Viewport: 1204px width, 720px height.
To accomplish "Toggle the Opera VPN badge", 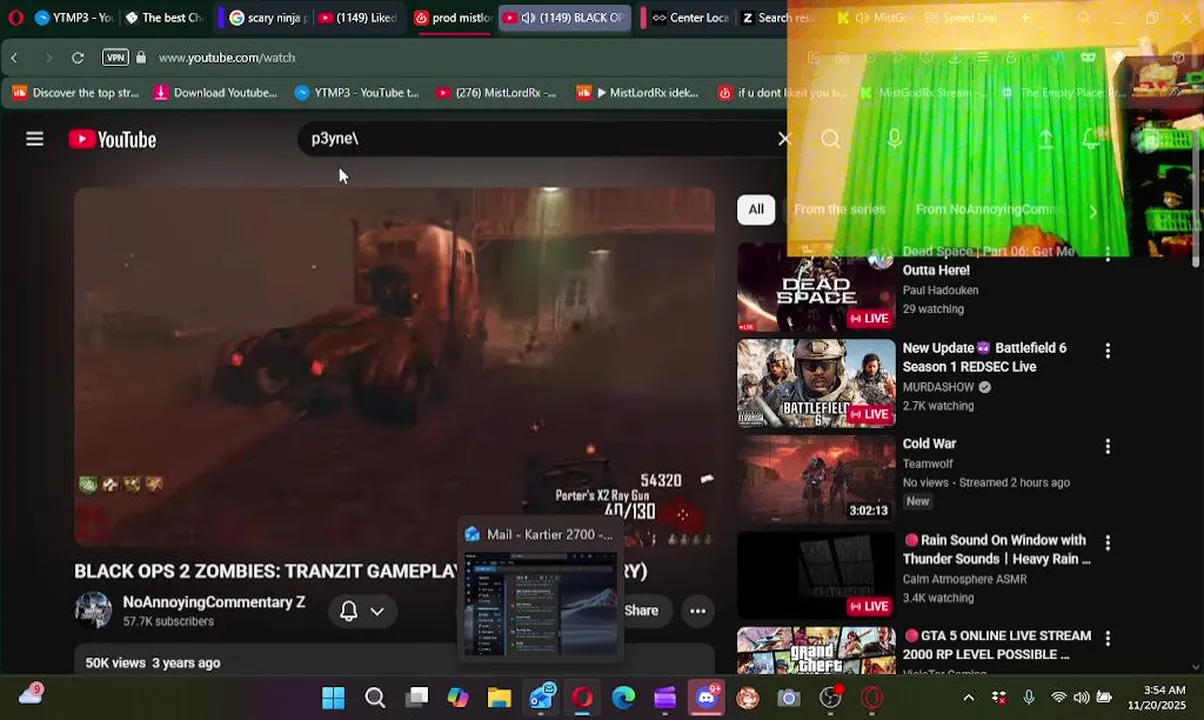I will [116, 58].
